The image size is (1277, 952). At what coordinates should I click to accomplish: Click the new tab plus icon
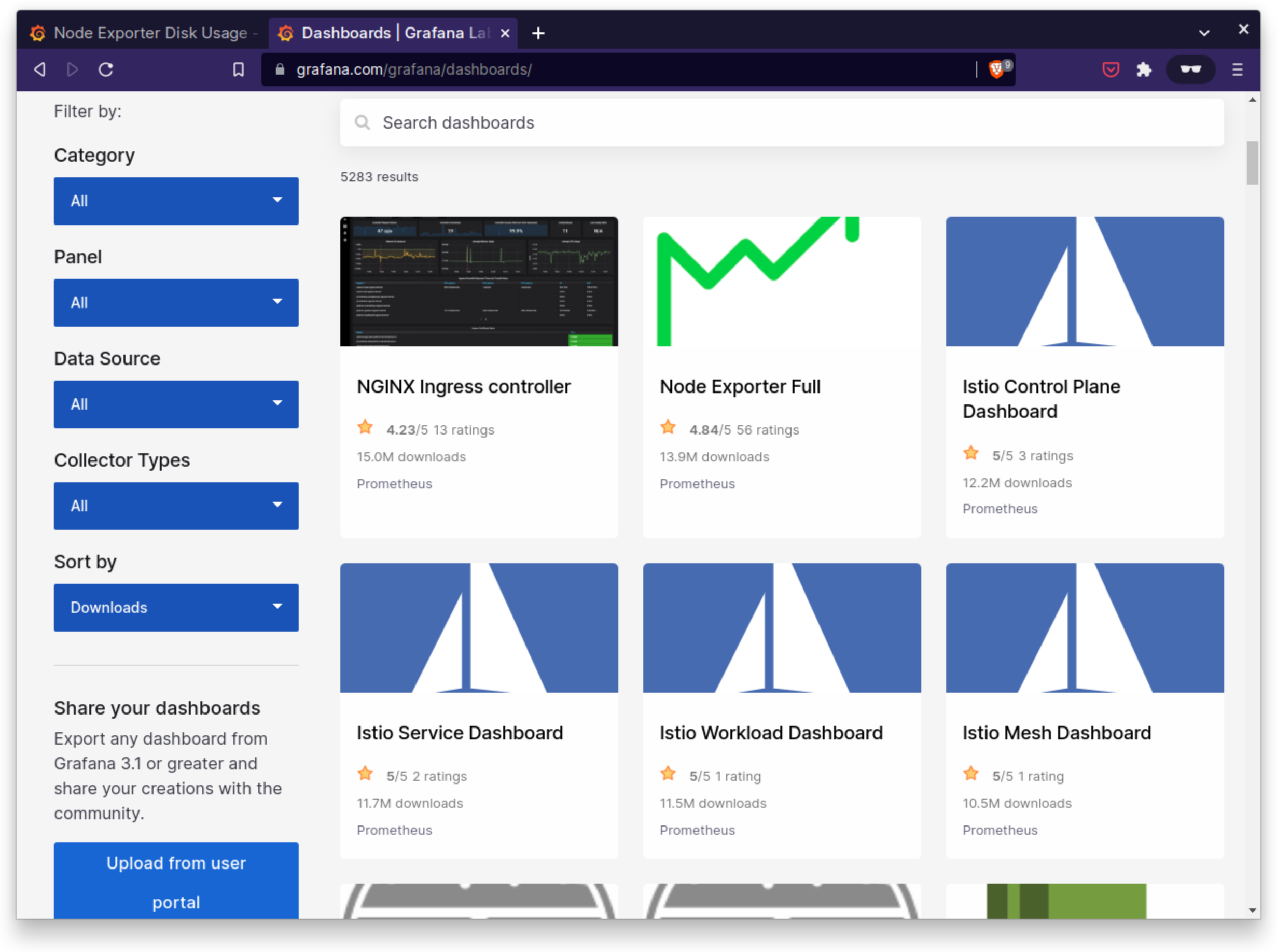538,33
